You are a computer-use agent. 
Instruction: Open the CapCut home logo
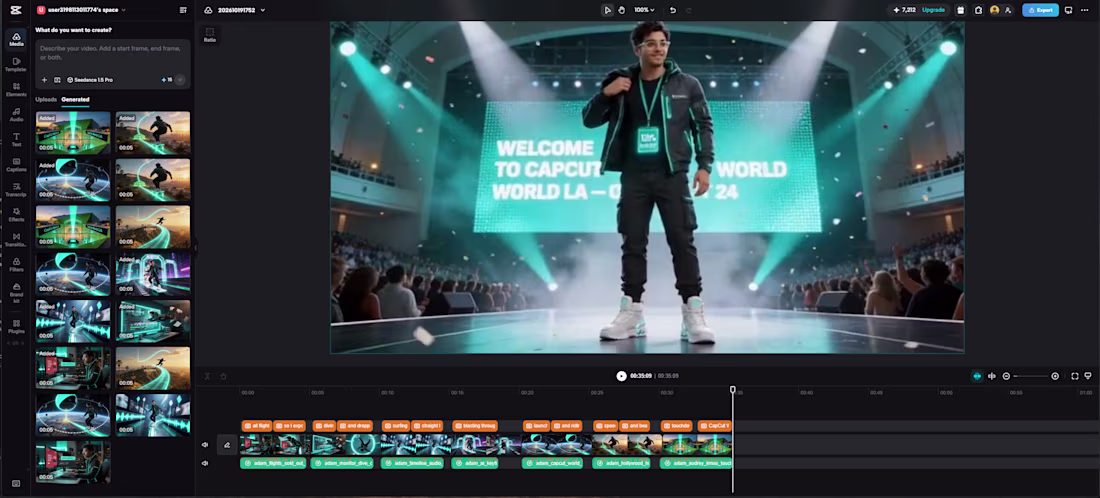click(x=15, y=10)
